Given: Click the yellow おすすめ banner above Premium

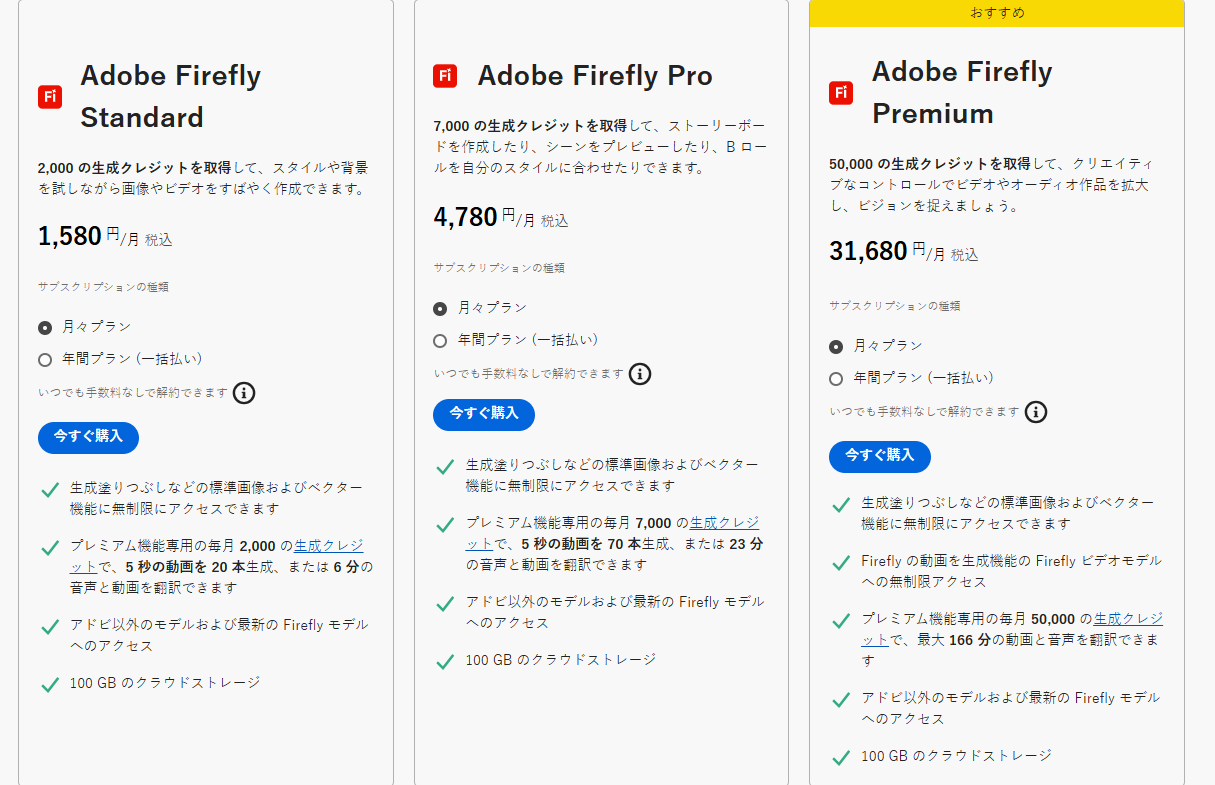Looking at the screenshot, I should click(996, 13).
